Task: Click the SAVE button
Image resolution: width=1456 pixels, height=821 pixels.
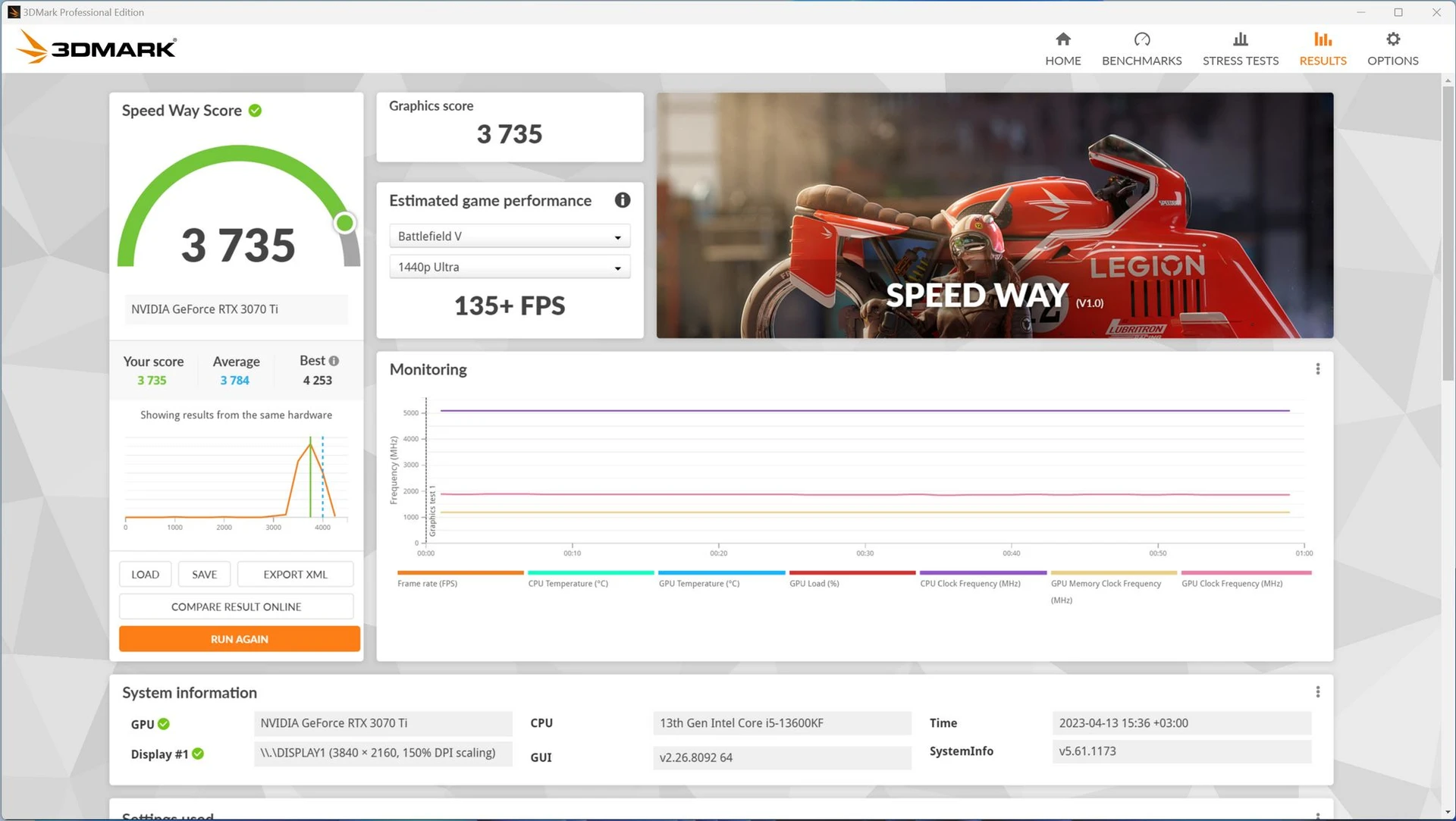Action: pyautogui.click(x=204, y=575)
